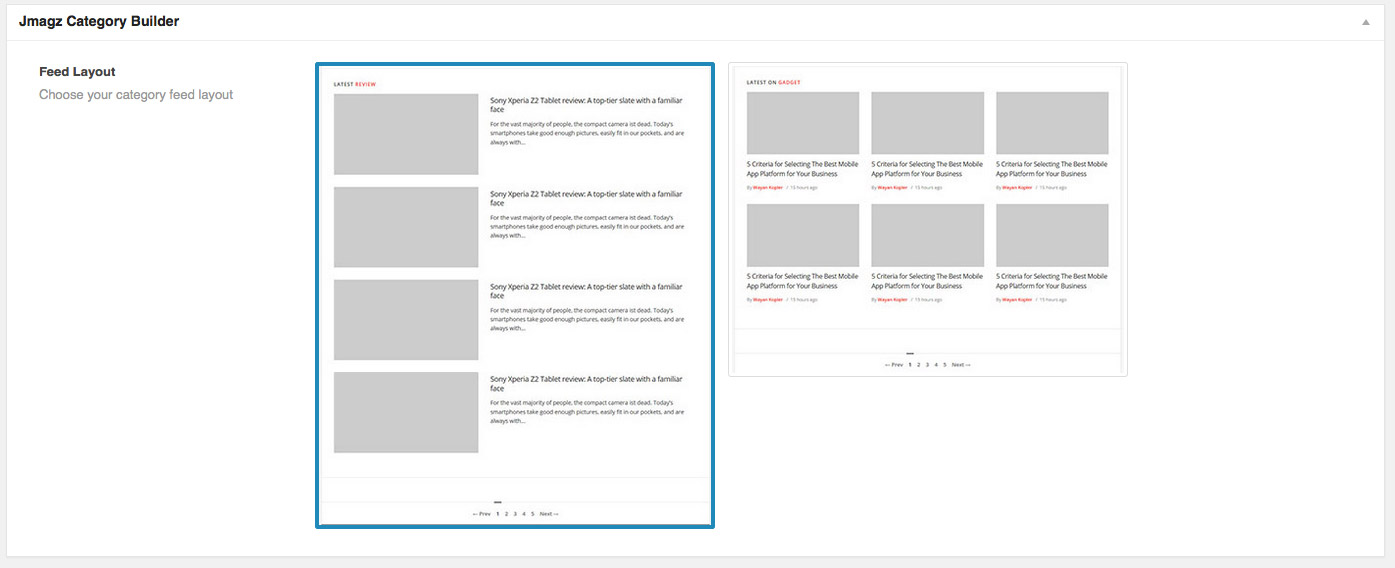Click the red GADGET heading in grid preview
The width and height of the screenshot is (1395, 568).
[789, 82]
